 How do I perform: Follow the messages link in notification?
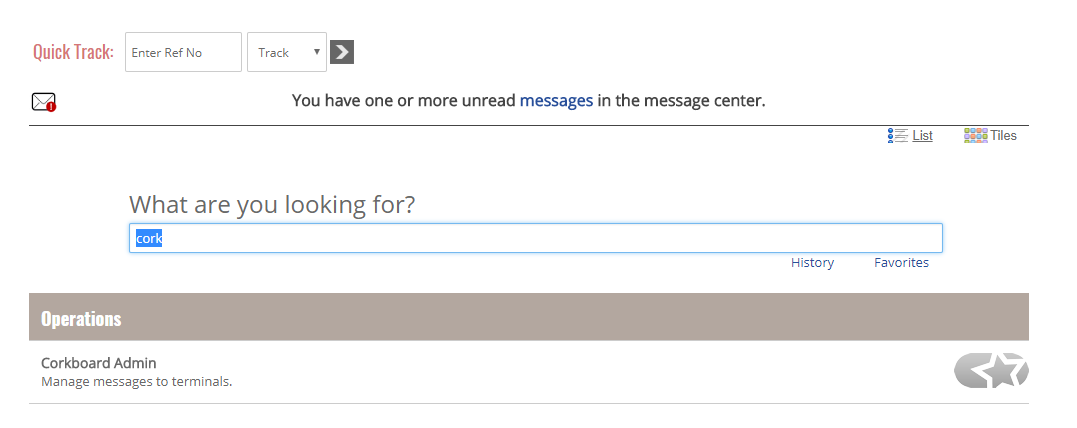pos(556,100)
